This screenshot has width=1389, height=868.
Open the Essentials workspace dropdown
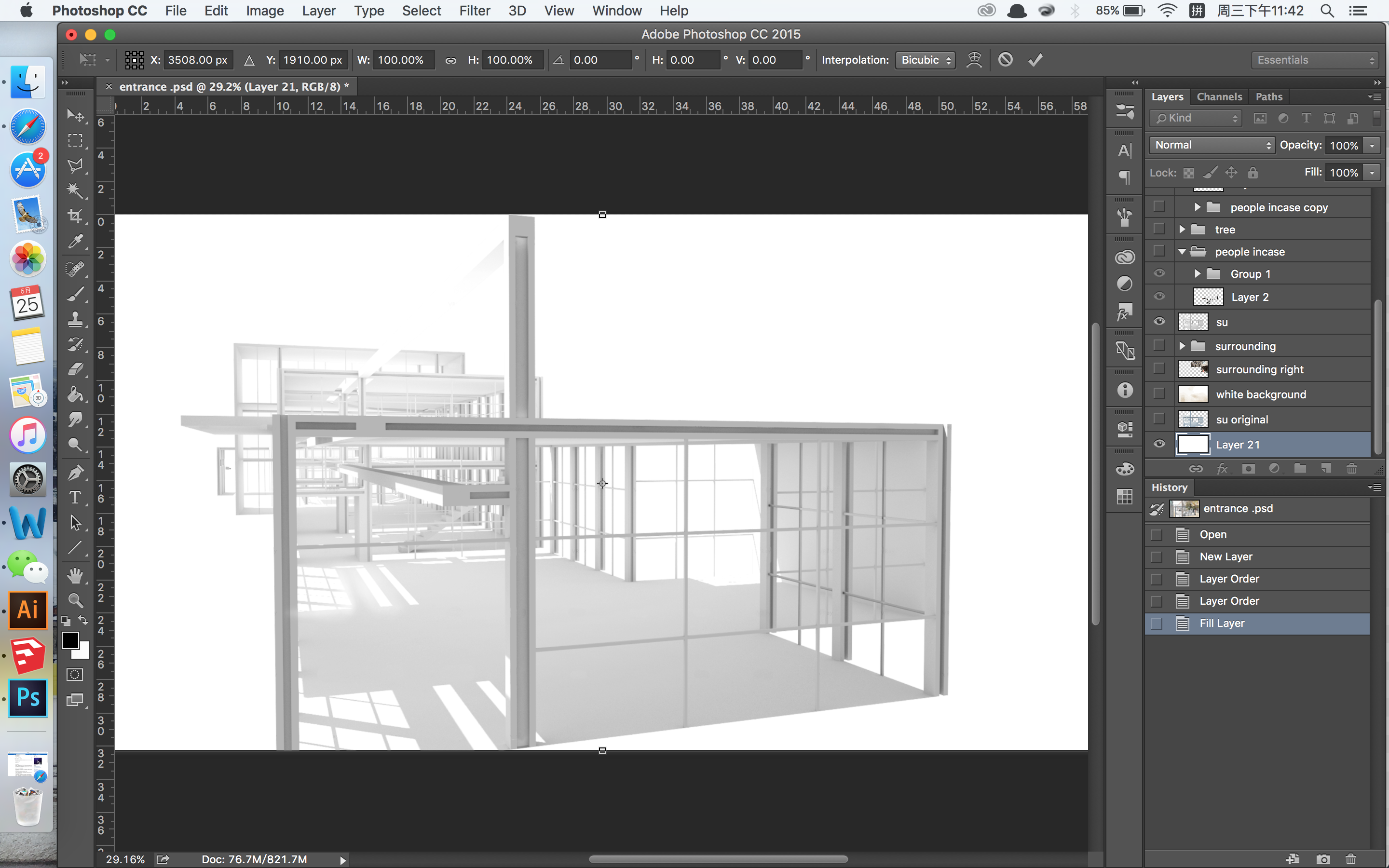tap(1315, 60)
